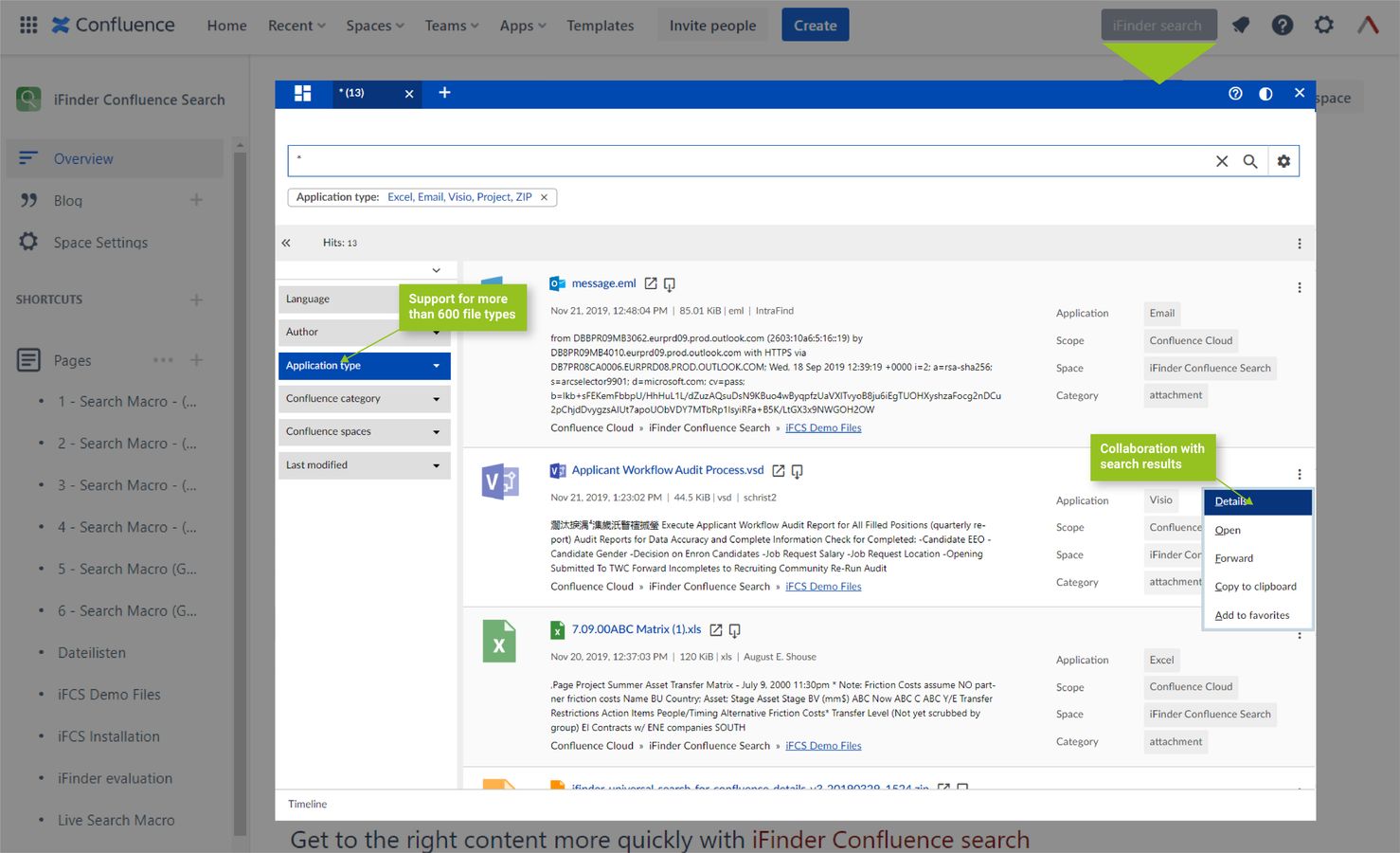1400x853 pixels.
Task: Select Details in the context menu
Action: [x=1258, y=501]
